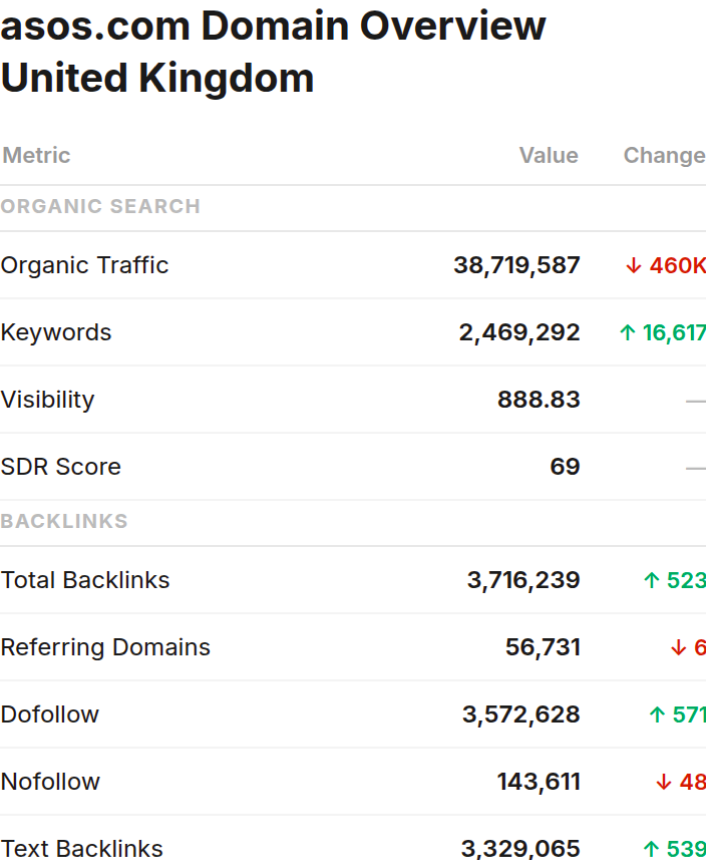The height and width of the screenshot is (860, 706).
Task: Click the Referring Domains metric label
Action: click(105, 648)
